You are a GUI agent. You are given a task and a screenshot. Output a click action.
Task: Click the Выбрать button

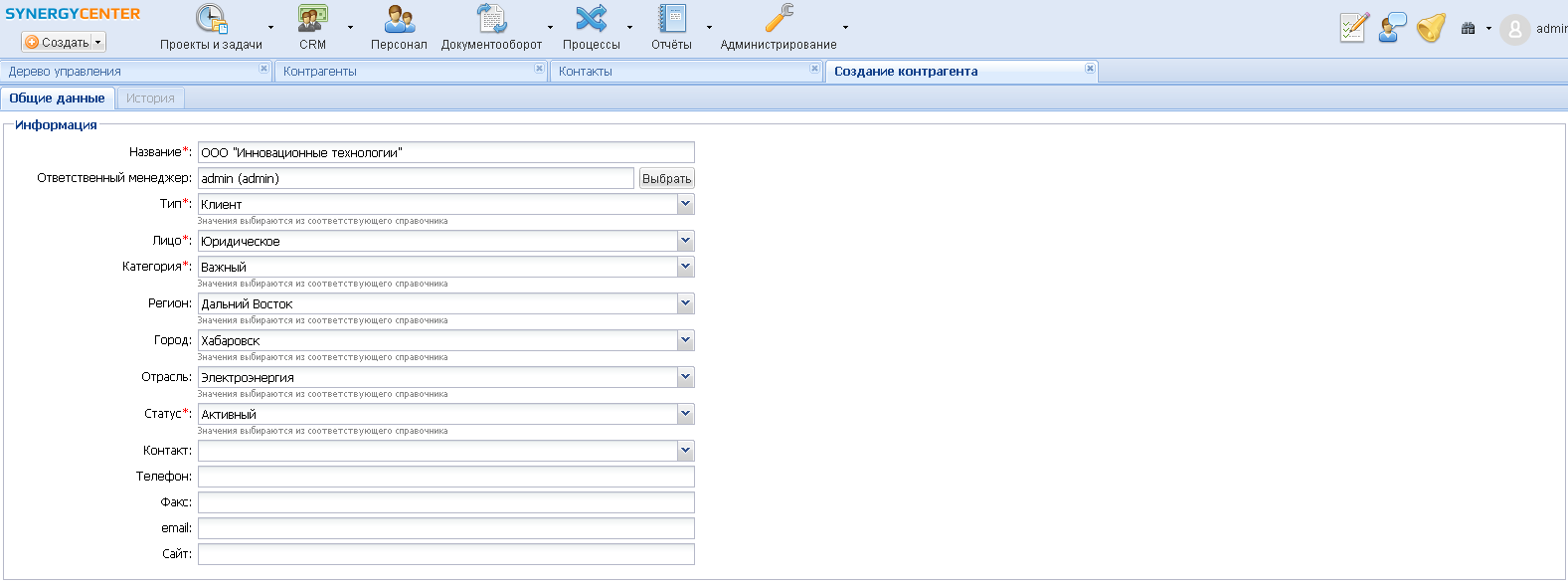tap(666, 179)
